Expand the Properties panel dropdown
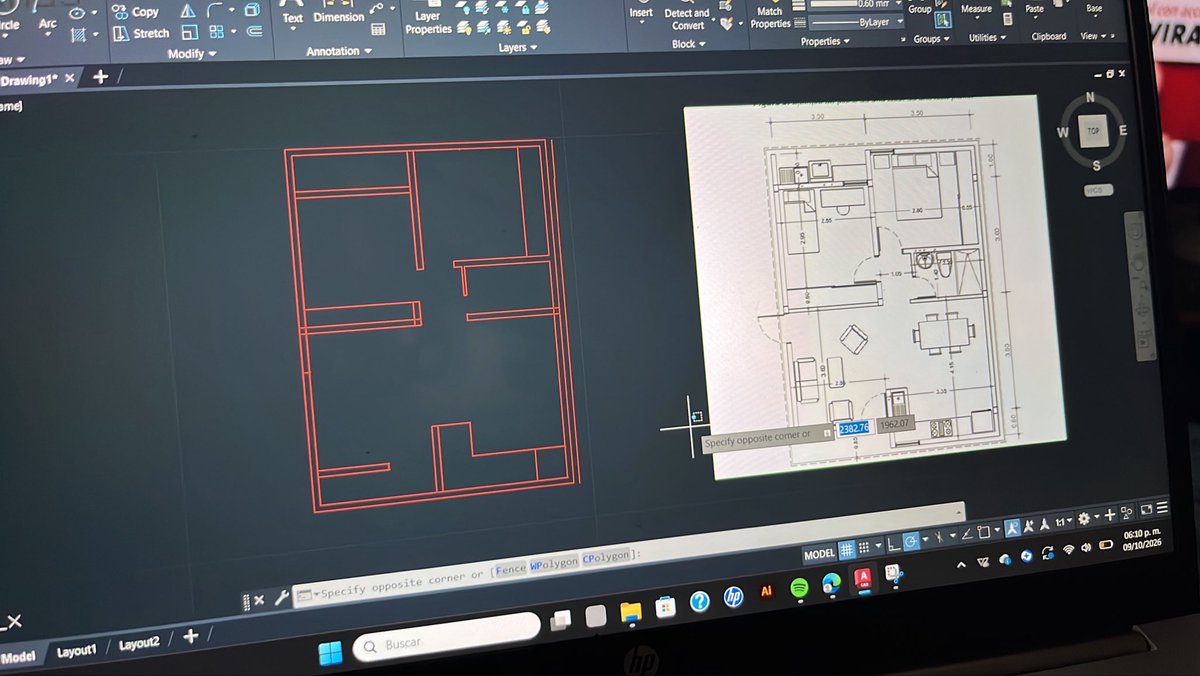 (825, 42)
